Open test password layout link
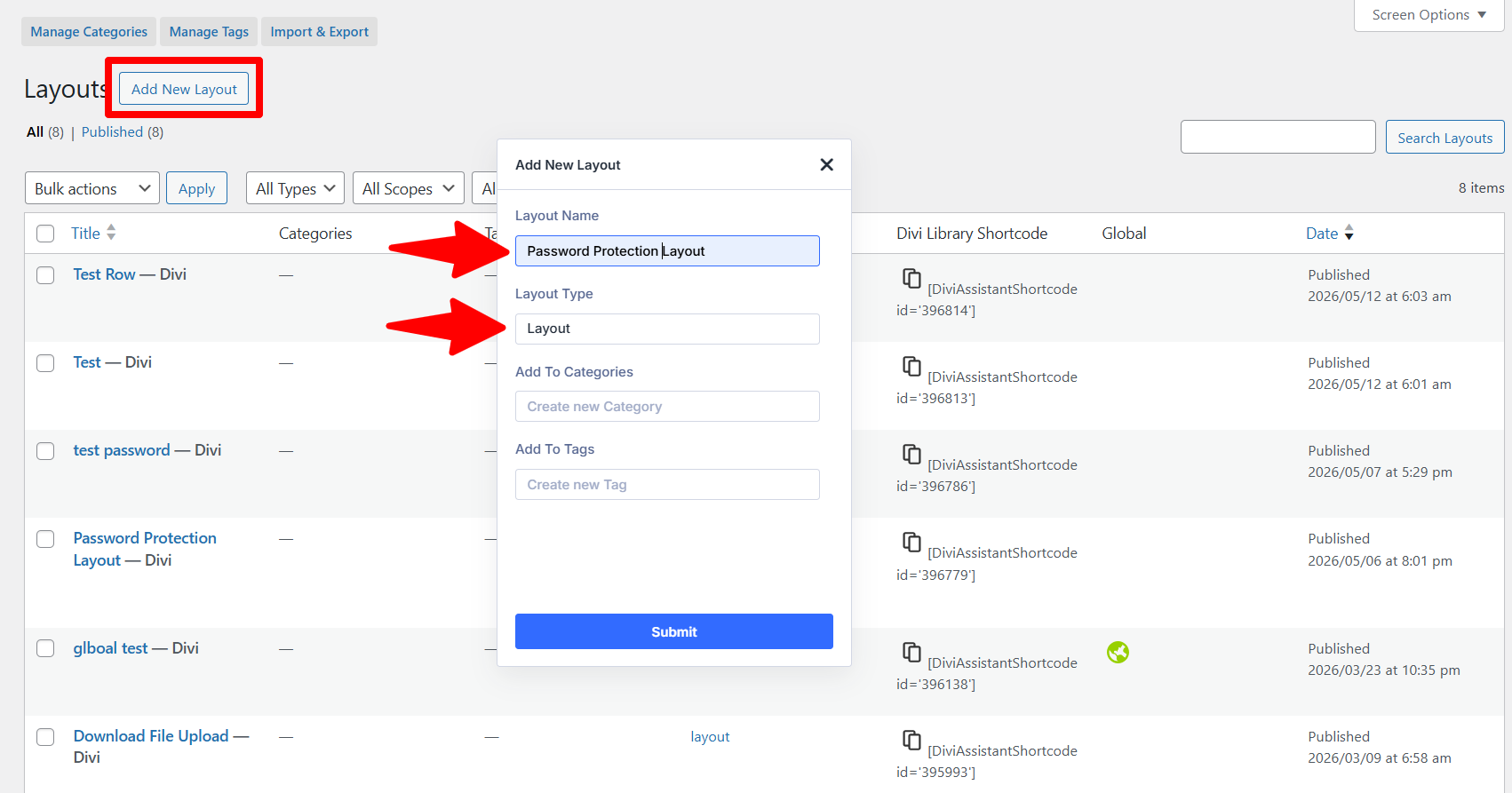 (x=121, y=450)
